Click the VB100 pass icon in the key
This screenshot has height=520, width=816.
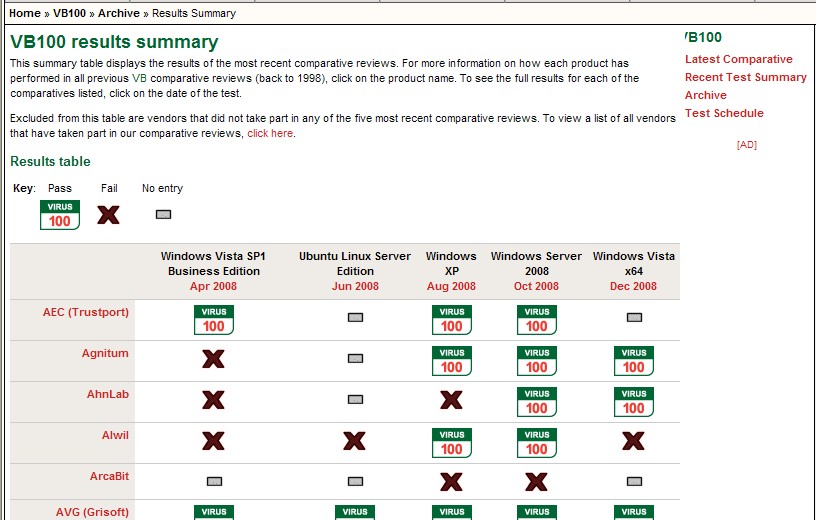pos(60,215)
